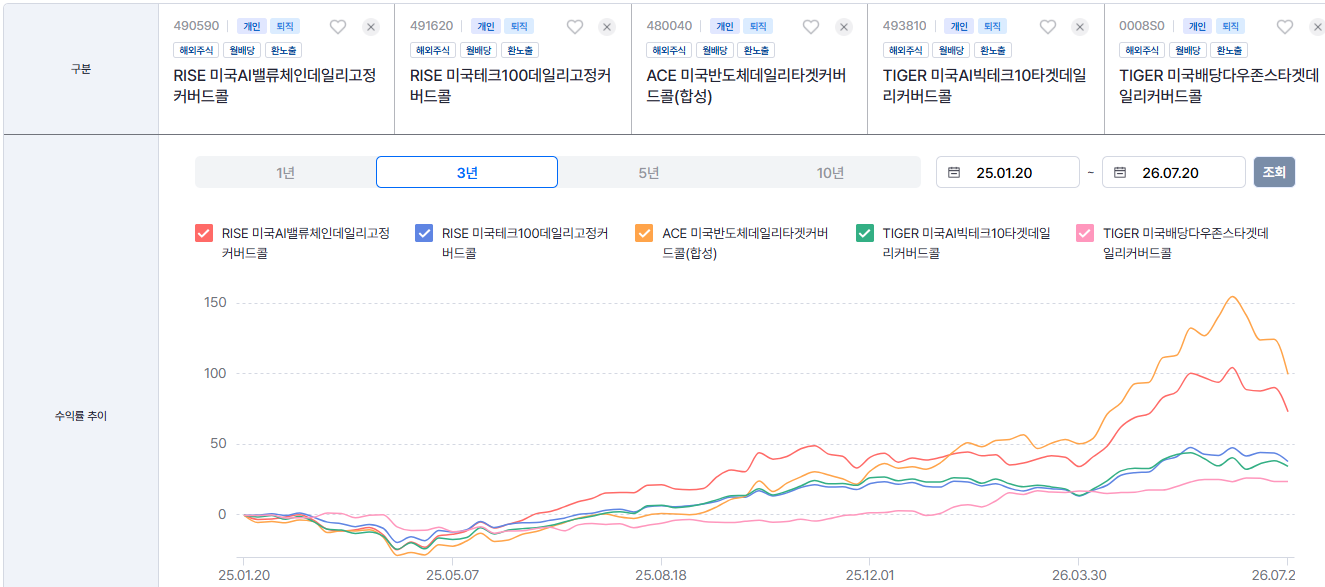Select the 3년 period tab
The width and height of the screenshot is (1325, 587).
pyautogui.click(x=467, y=172)
